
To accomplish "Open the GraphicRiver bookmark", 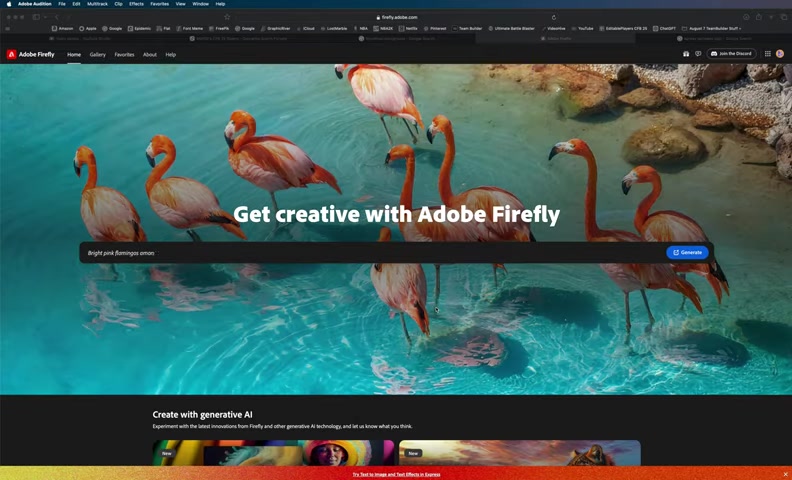I will click(x=275, y=28).
